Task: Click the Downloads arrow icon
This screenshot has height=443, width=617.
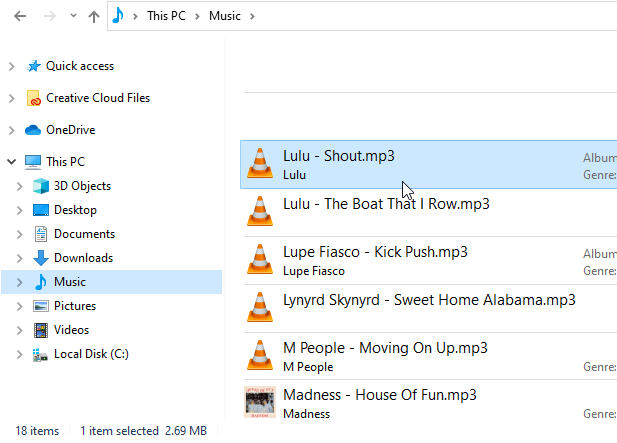Action: (x=41, y=258)
